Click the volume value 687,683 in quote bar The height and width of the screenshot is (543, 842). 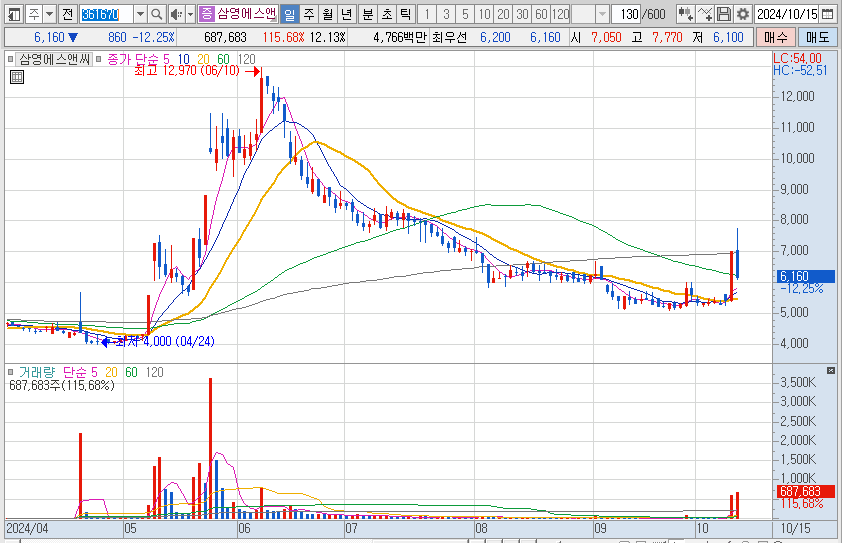pyautogui.click(x=225, y=38)
